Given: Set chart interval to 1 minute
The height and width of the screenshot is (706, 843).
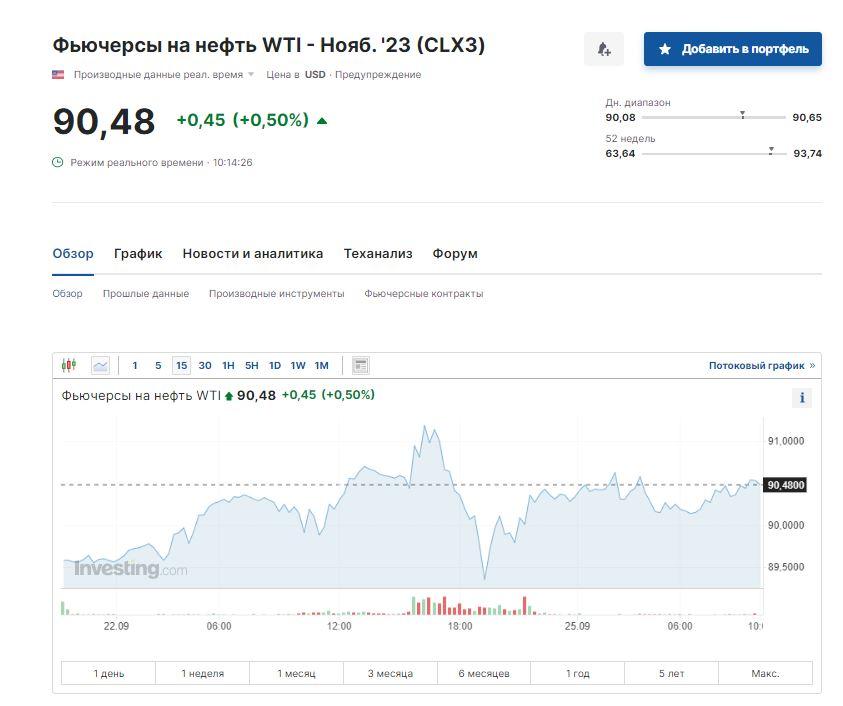Looking at the screenshot, I should pos(135,366).
